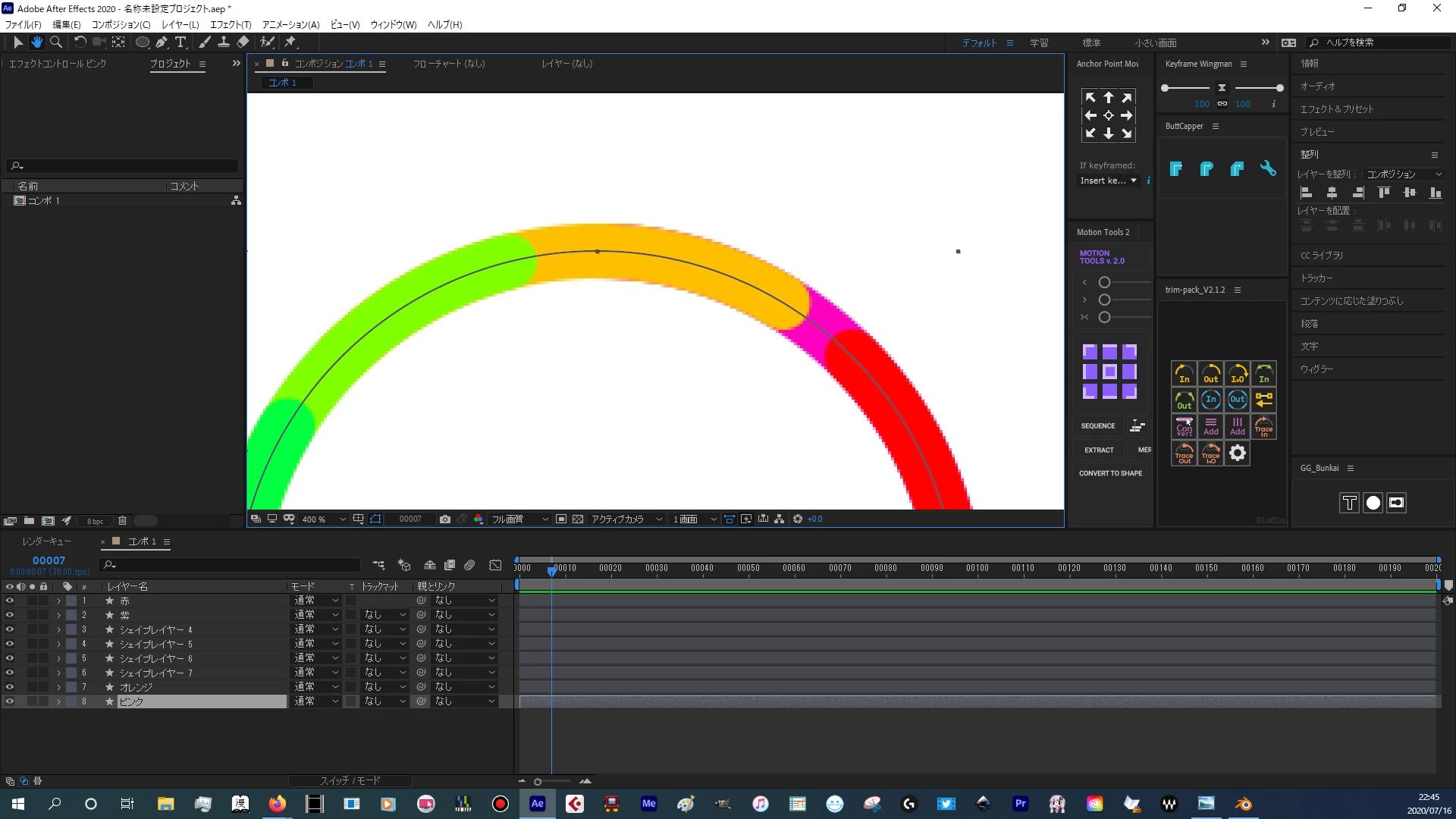The image size is (1456, 819).
Task: Select the Pen tool in toolbar
Action: (x=161, y=42)
